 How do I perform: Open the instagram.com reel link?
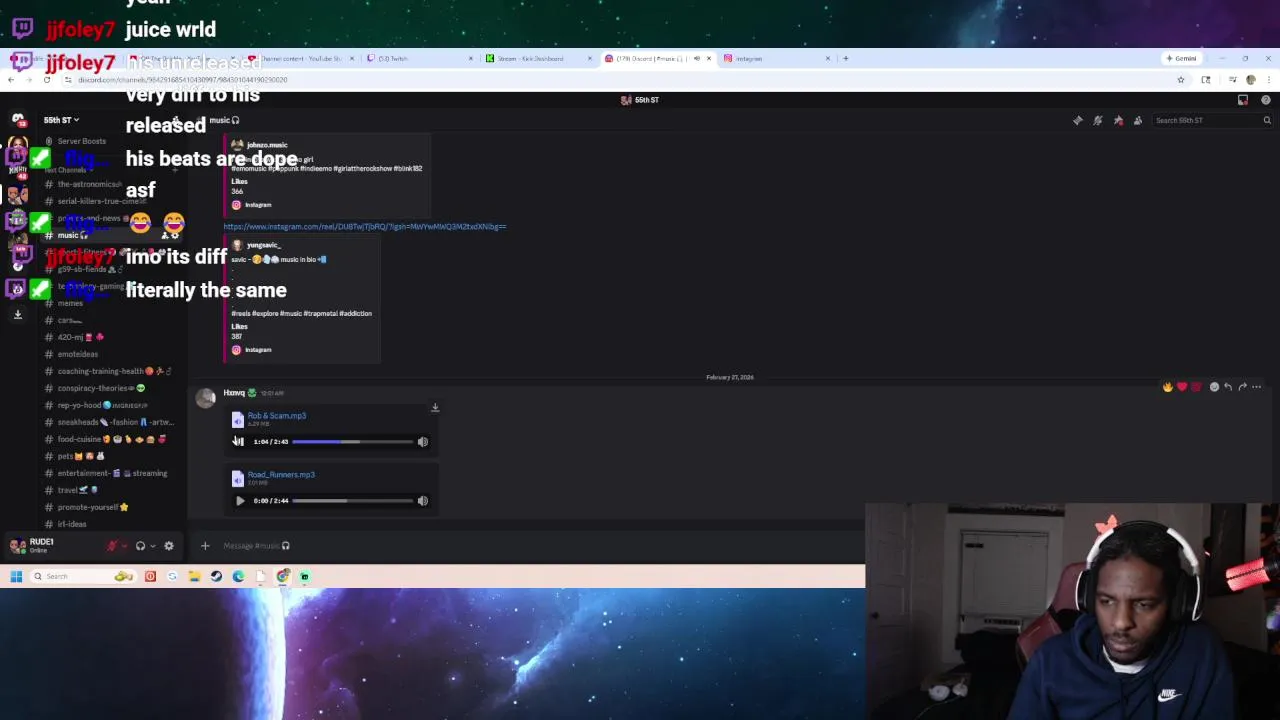tap(364, 227)
